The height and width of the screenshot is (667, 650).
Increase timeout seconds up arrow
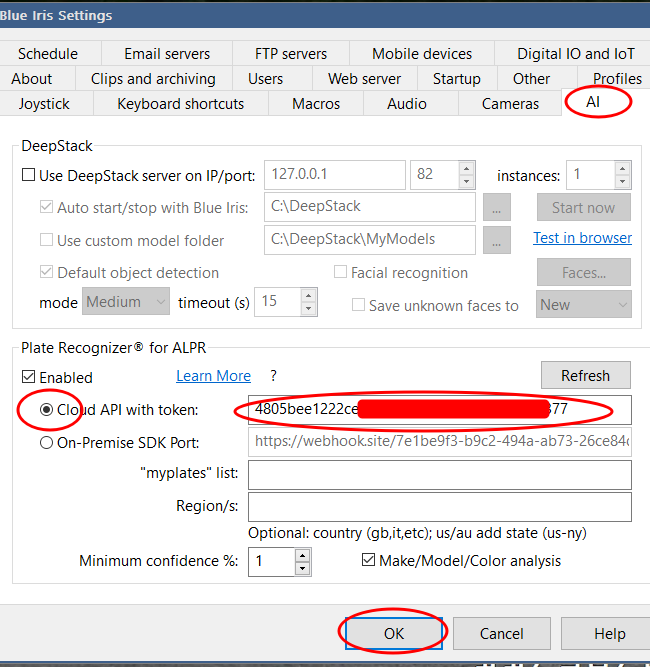(x=309, y=295)
